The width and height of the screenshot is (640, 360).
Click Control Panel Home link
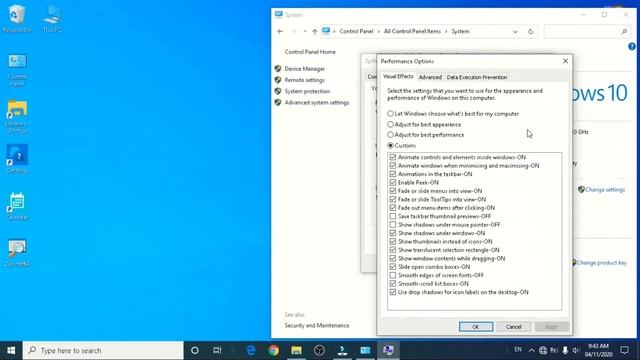pos(310,52)
